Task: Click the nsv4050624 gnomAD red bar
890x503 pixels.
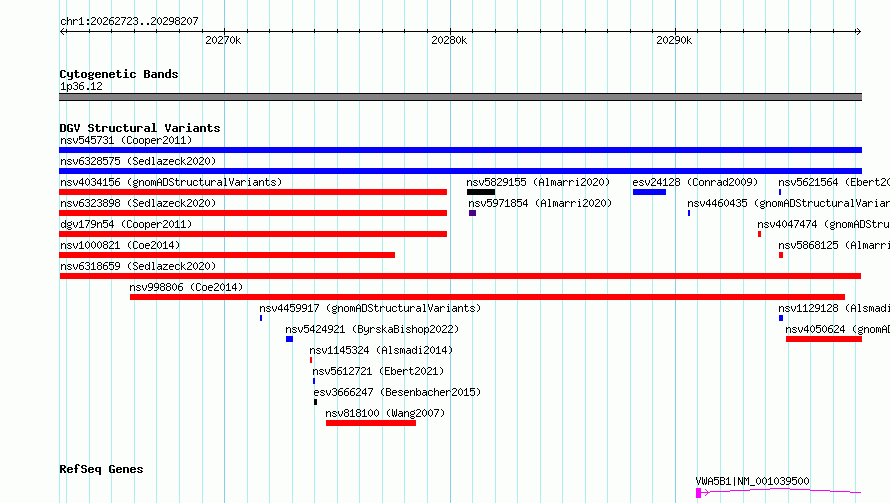Action: click(824, 339)
